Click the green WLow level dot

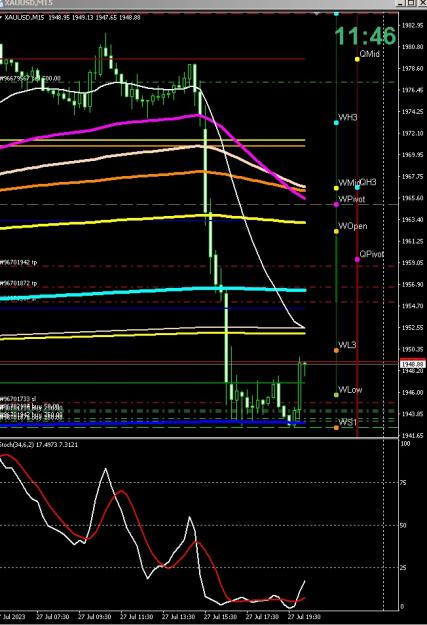(x=336, y=395)
